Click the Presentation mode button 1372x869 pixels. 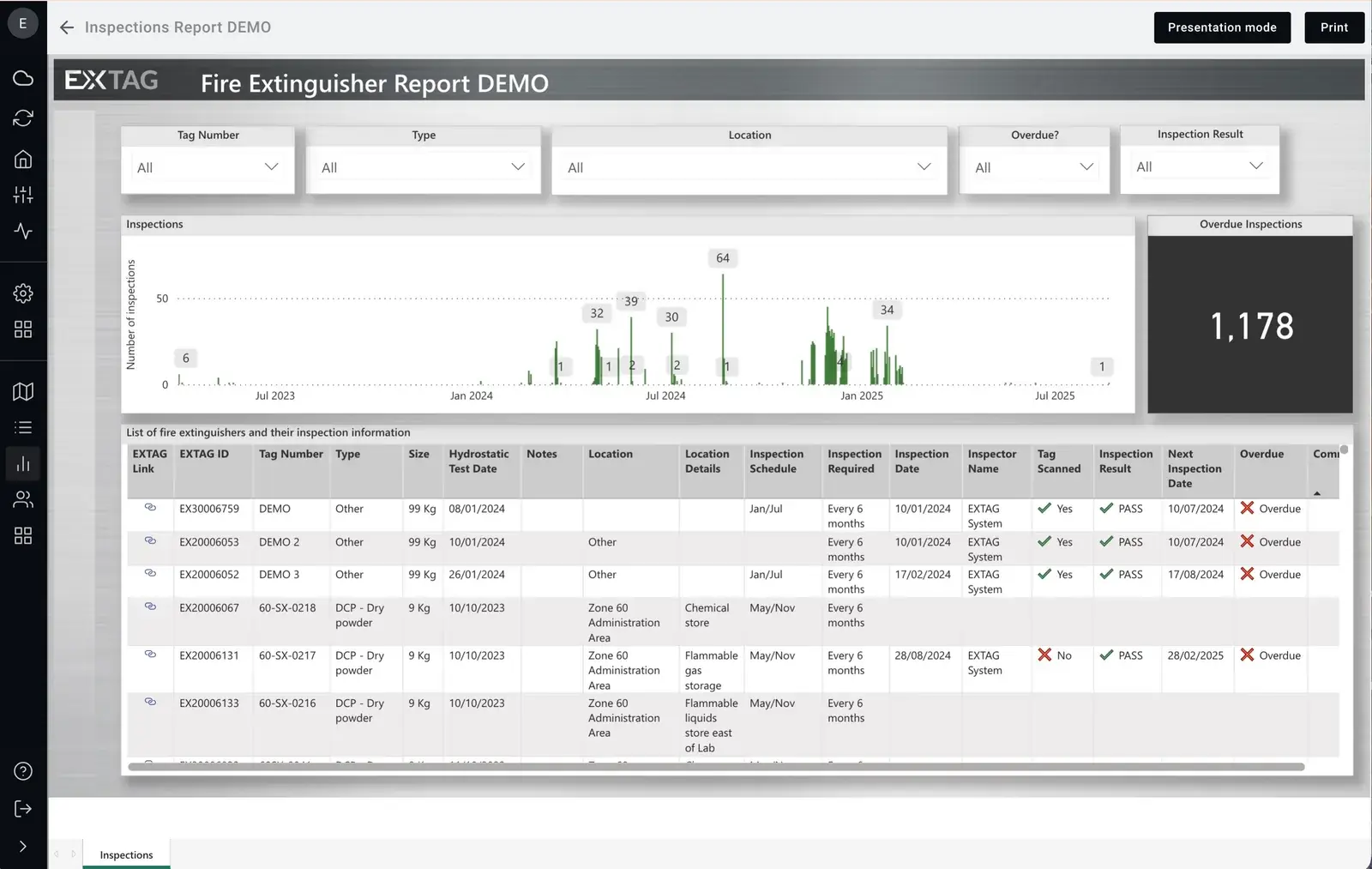click(1222, 27)
